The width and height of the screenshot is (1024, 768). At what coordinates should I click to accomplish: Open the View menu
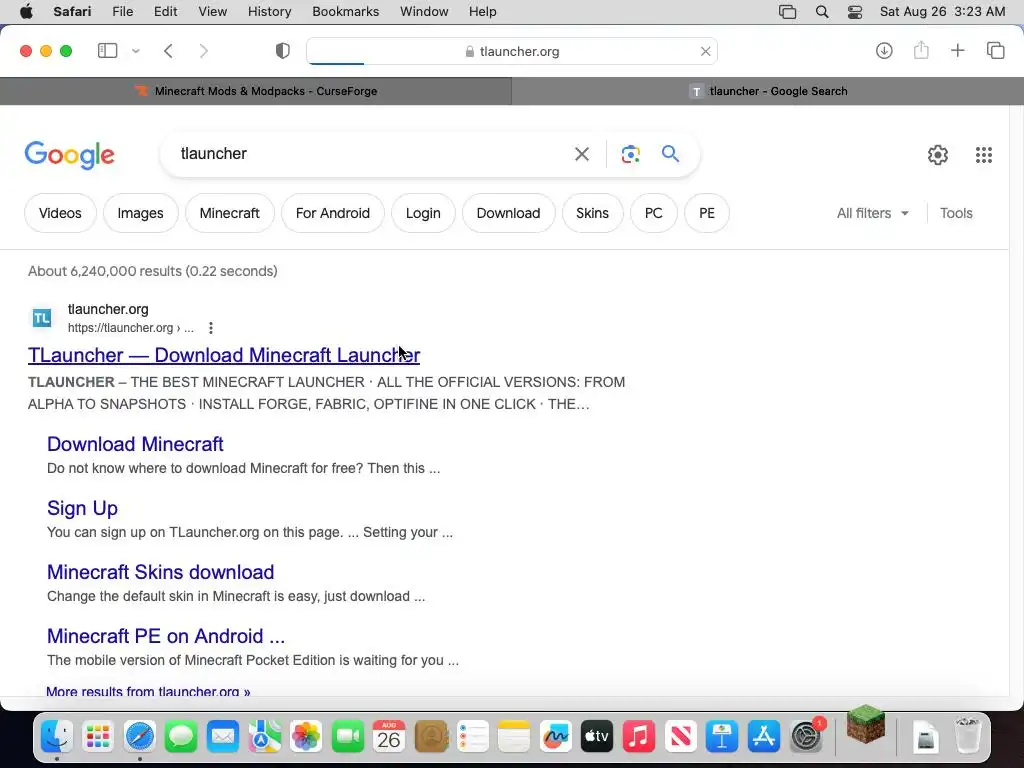click(x=213, y=12)
